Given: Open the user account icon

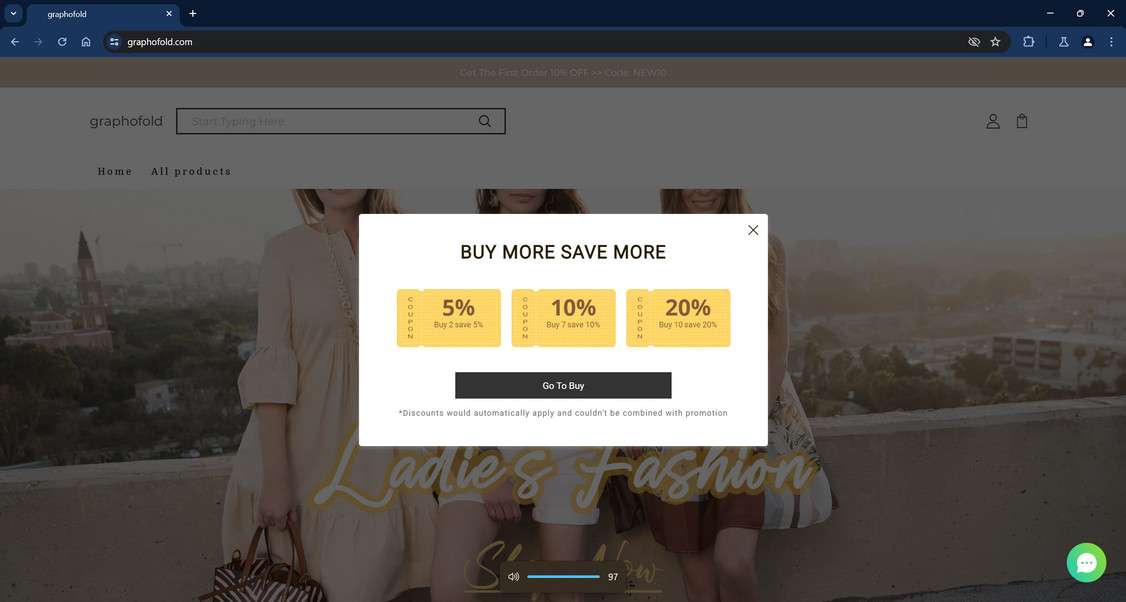Looking at the screenshot, I should pos(992,121).
